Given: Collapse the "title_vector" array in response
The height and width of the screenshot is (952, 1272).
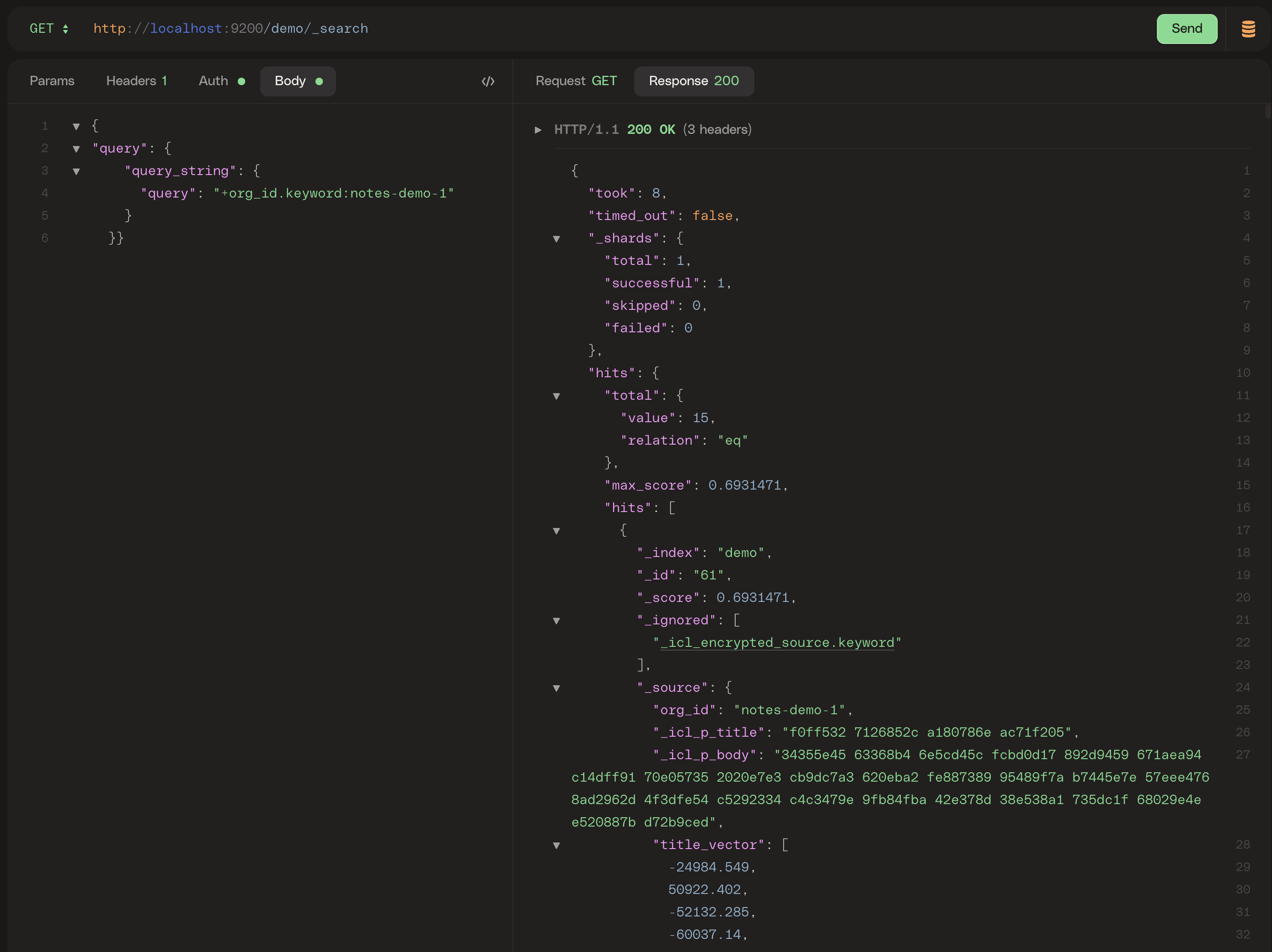Looking at the screenshot, I should point(556,846).
